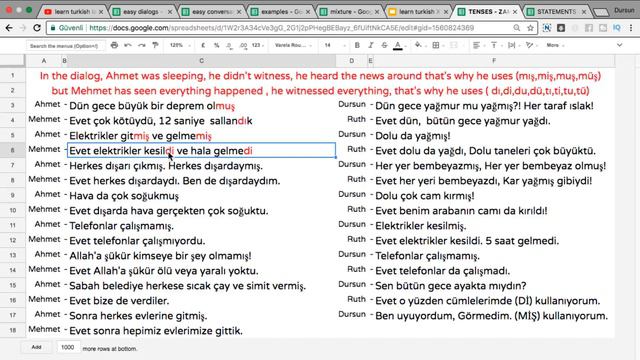
Task: Undo the last action
Action: pyautogui.click(x=128, y=45)
